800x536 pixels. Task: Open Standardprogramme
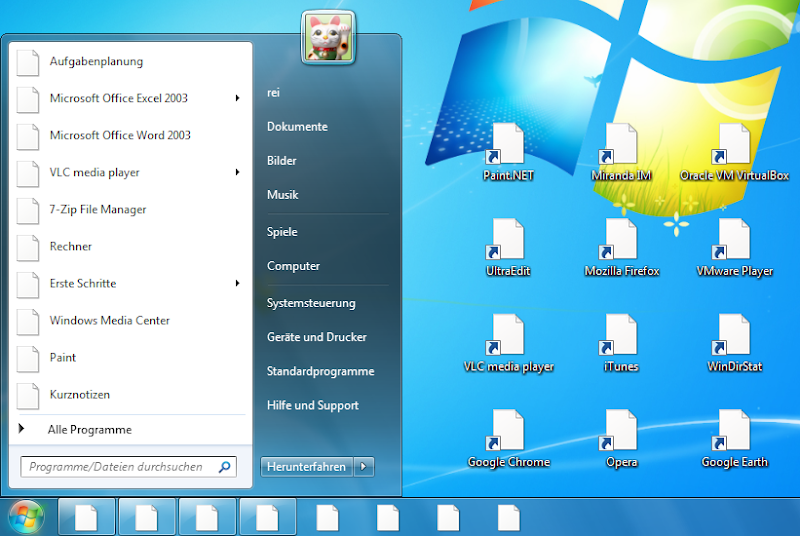coord(320,371)
